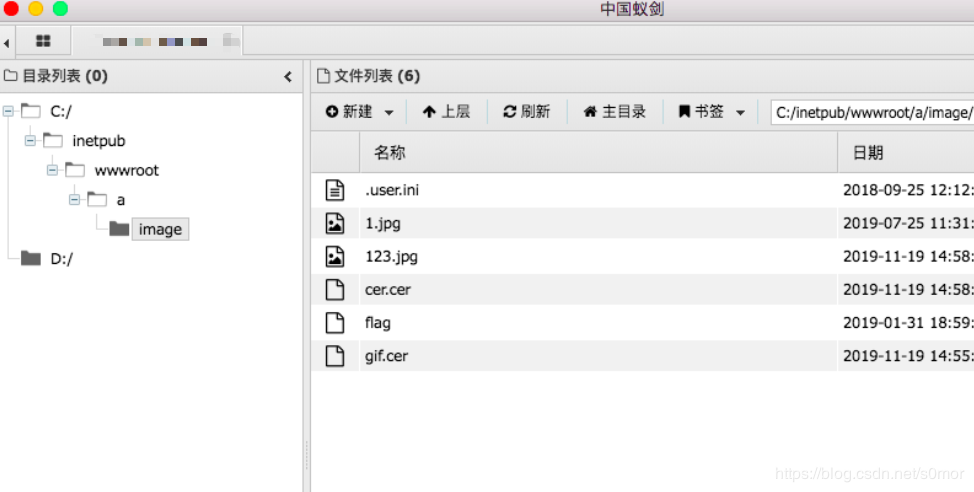Open the home grid icon tab
Viewport: 974px width, 492px height.
pos(43,41)
